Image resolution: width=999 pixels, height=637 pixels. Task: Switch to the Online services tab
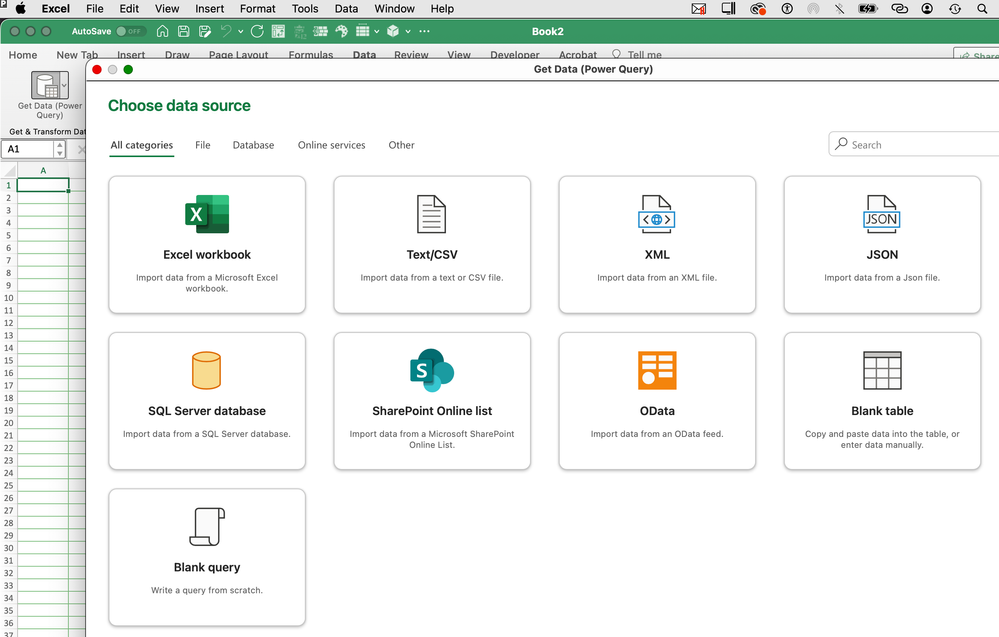(331, 145)
